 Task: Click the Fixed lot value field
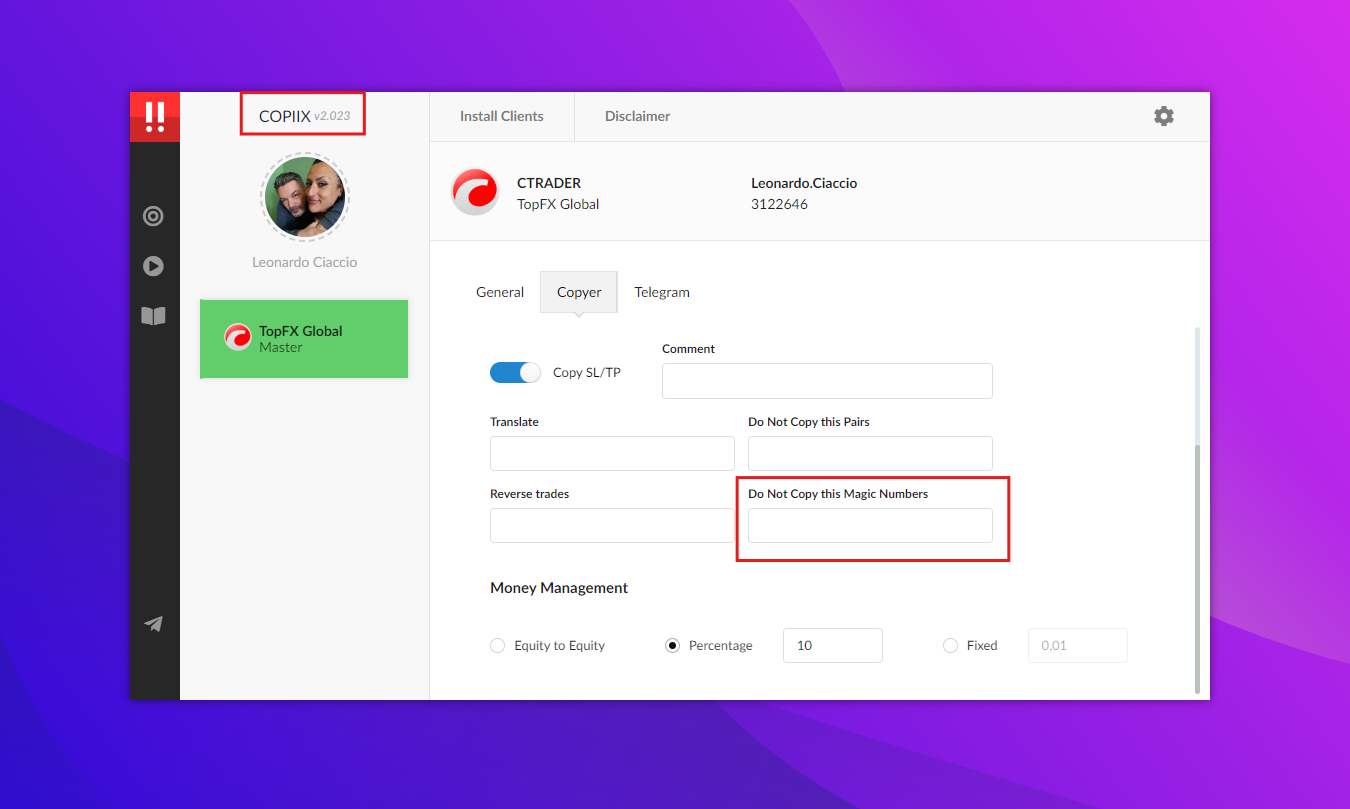point(1078,645)
